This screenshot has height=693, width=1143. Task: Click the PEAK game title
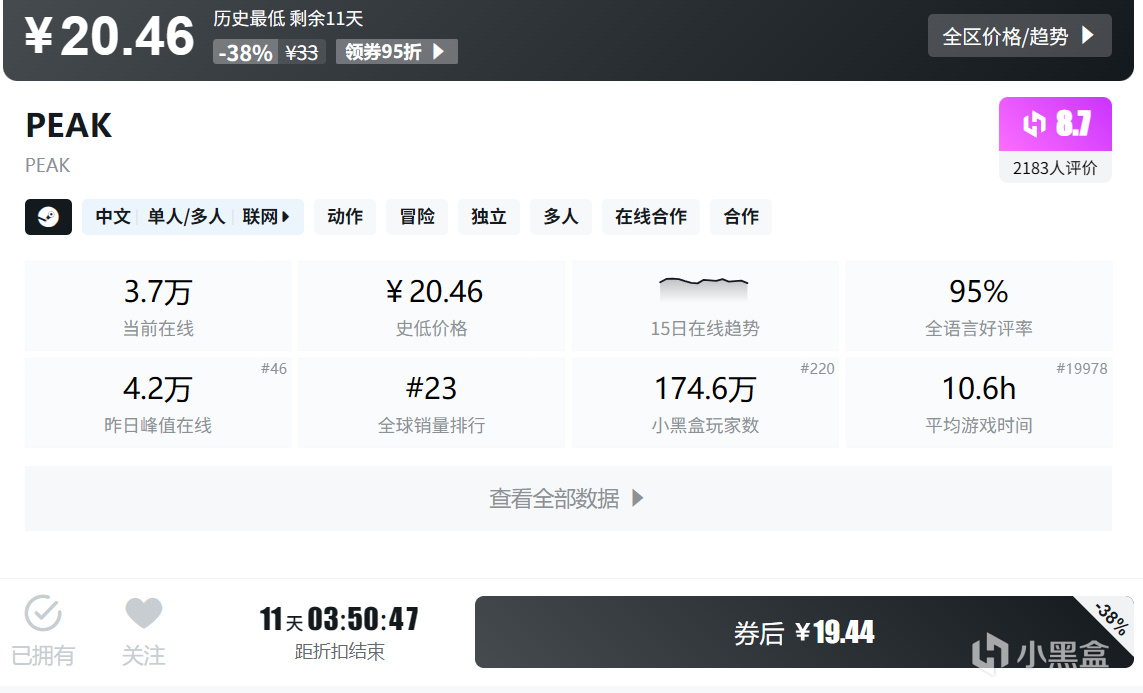point(69,125)
